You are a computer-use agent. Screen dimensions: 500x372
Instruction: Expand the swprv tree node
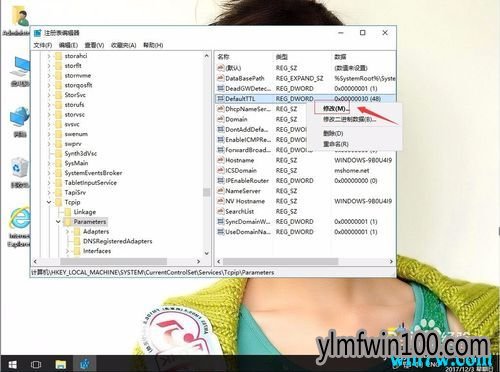[49, 144]
